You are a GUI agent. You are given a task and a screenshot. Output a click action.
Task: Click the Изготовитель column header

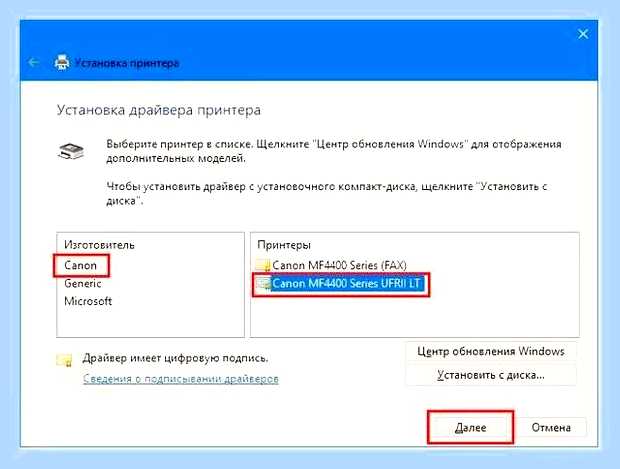point(99,245)
